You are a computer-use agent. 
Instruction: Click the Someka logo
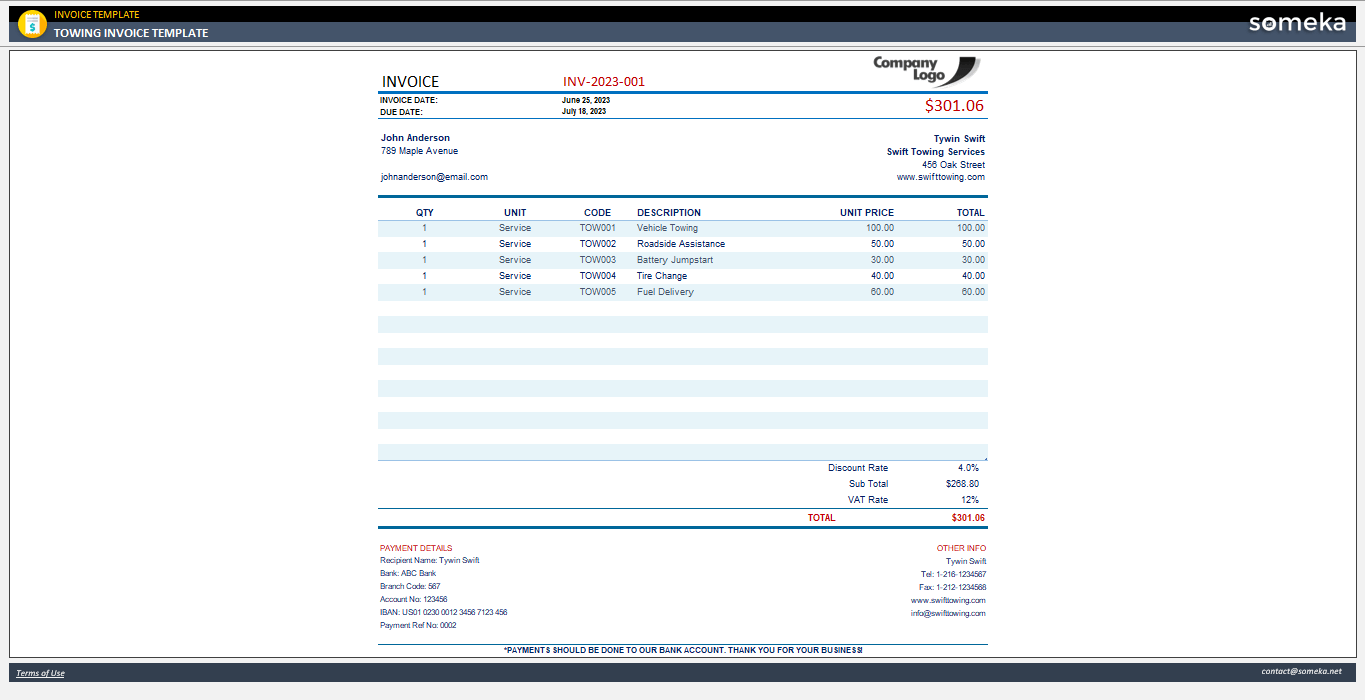[x=1297, y=23]
